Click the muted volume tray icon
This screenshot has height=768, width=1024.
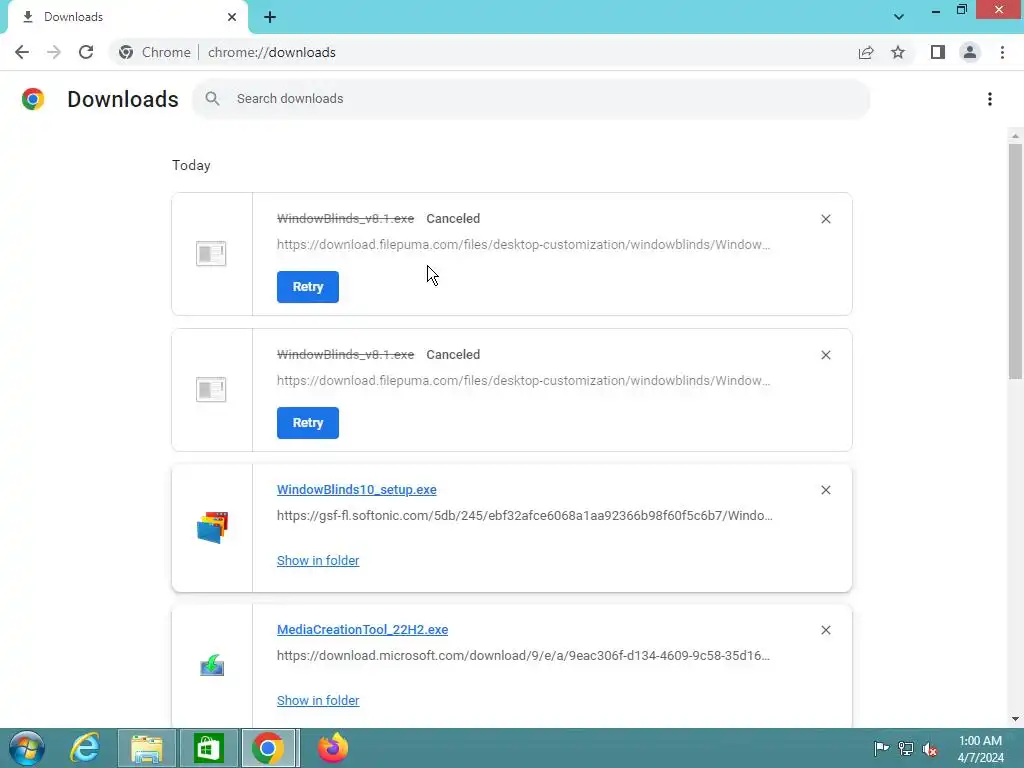[930, 748]
